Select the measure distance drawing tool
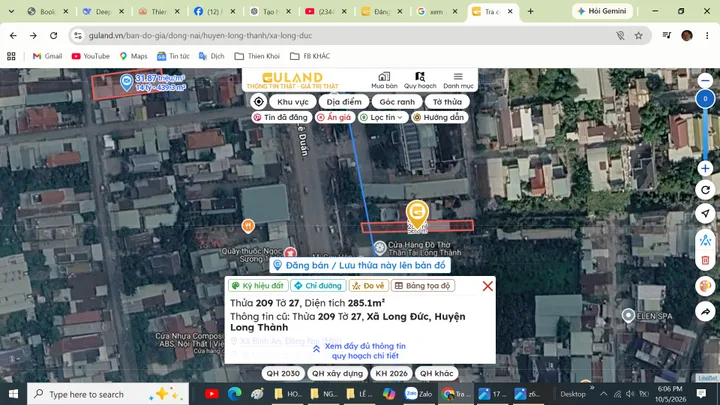The height and width of the screenshot is (405, 720). (x=705, y=240)
